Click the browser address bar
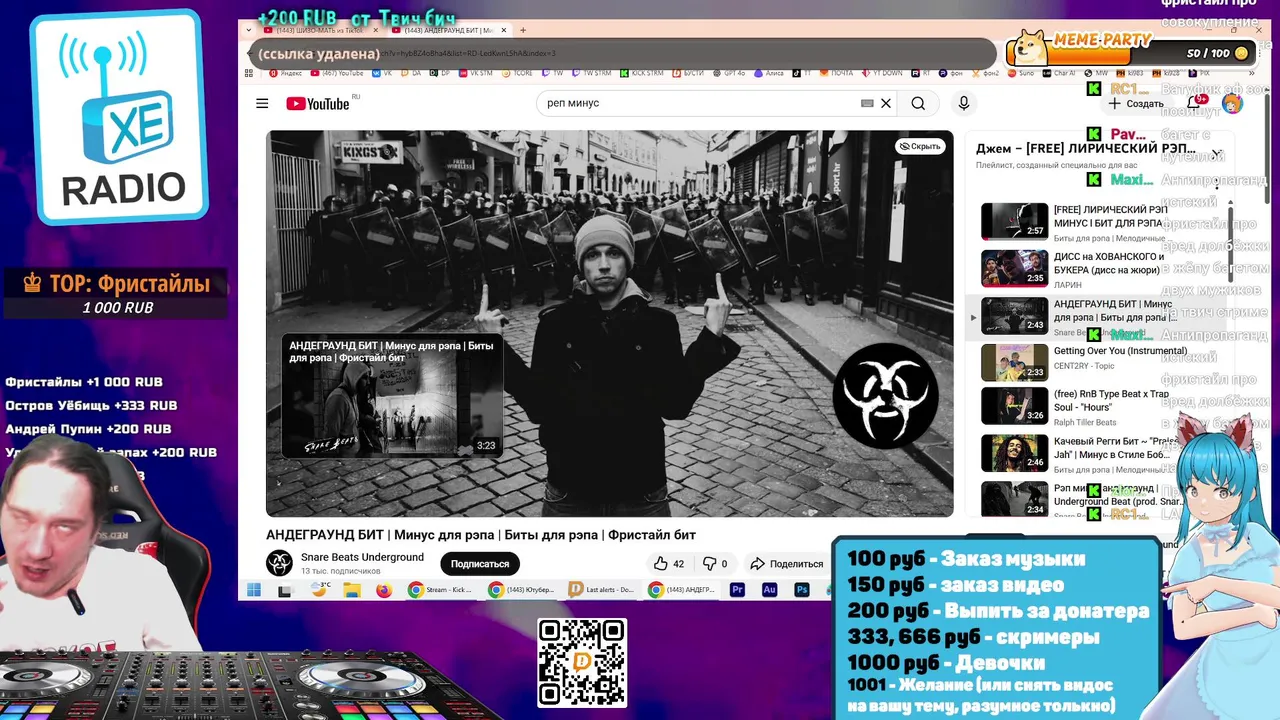 (x=620, y=53)
